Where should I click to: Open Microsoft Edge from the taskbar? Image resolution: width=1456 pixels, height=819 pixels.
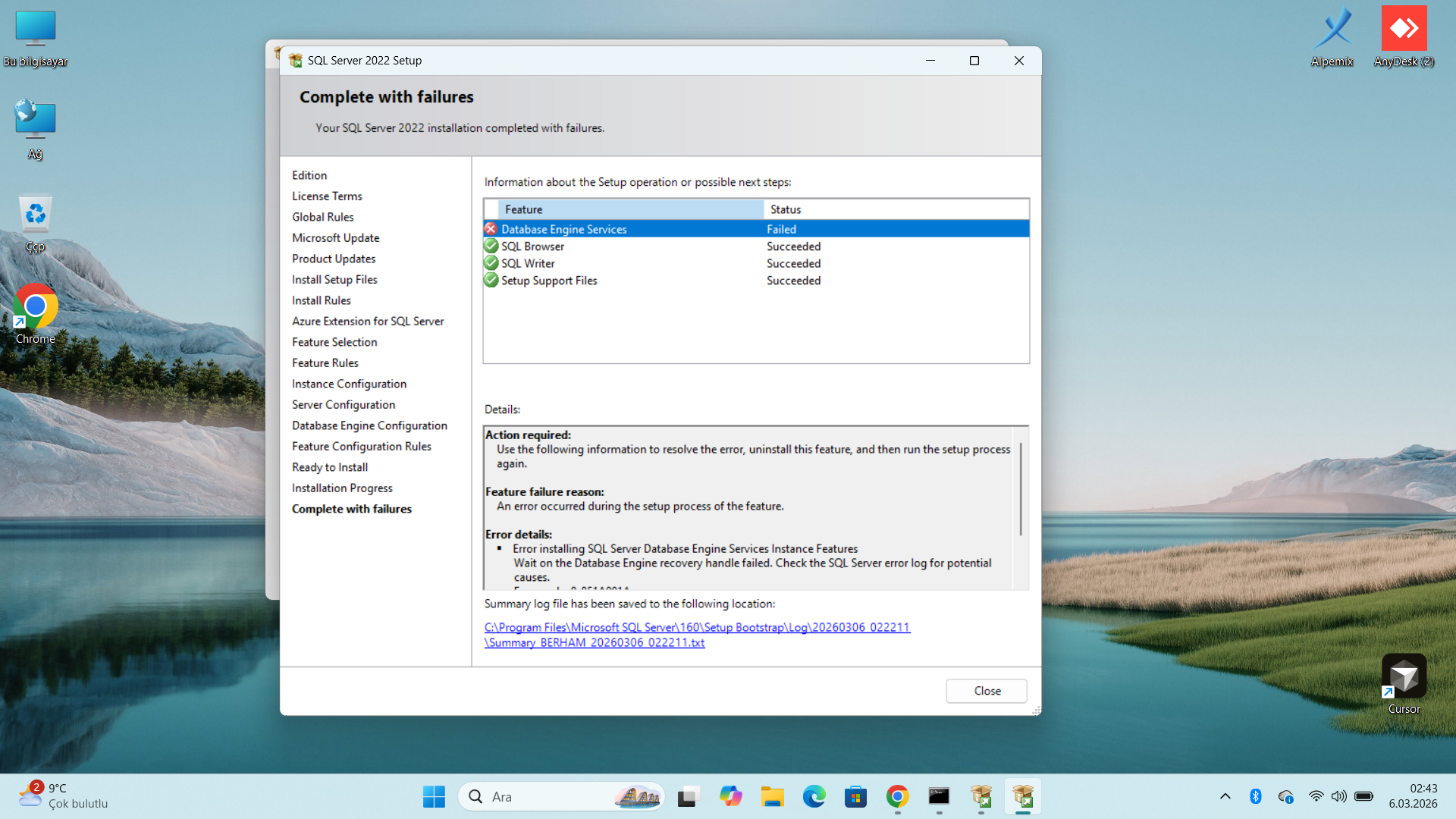[x=814, y=797]
